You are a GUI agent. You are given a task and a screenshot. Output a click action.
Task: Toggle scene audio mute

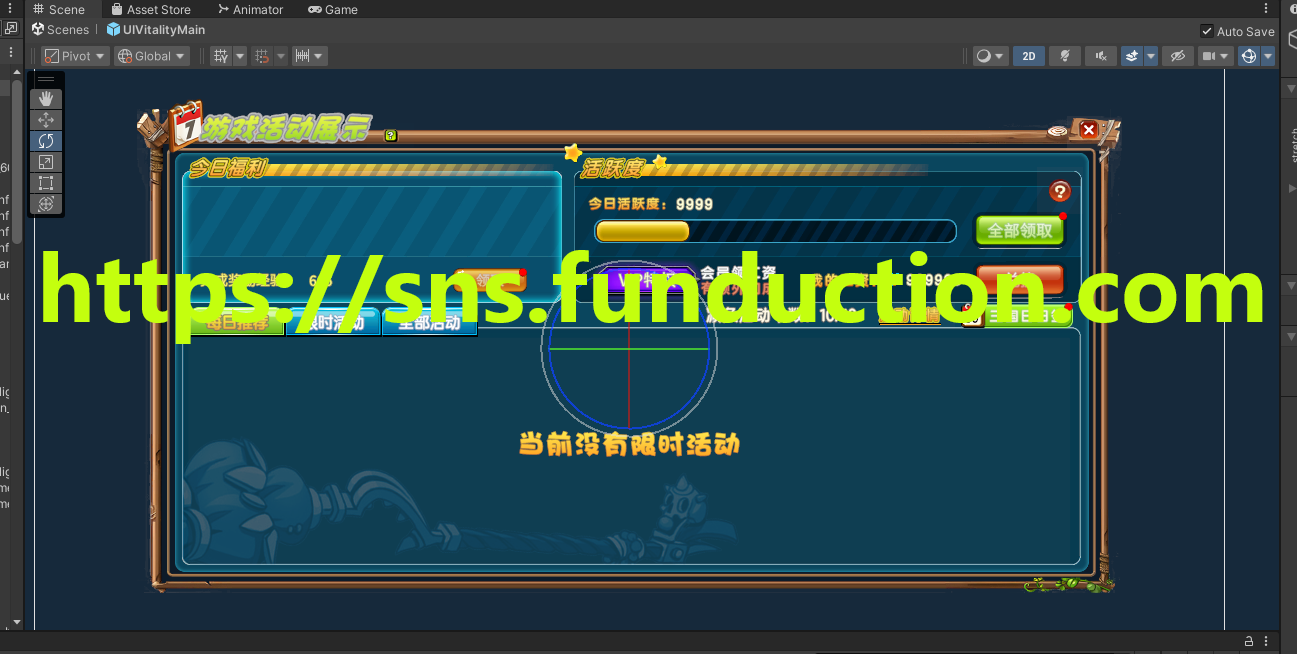click(1101, 56)
